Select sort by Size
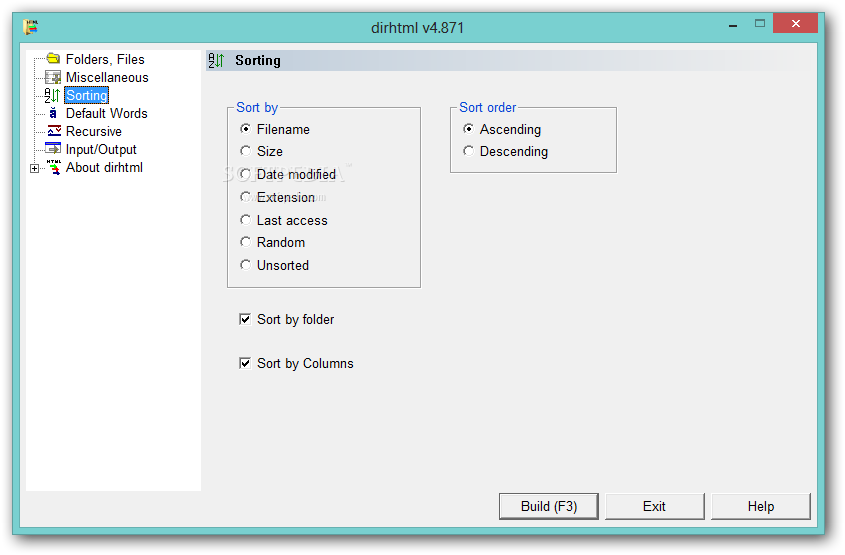845x555 pixels. [x=261, y=151]
